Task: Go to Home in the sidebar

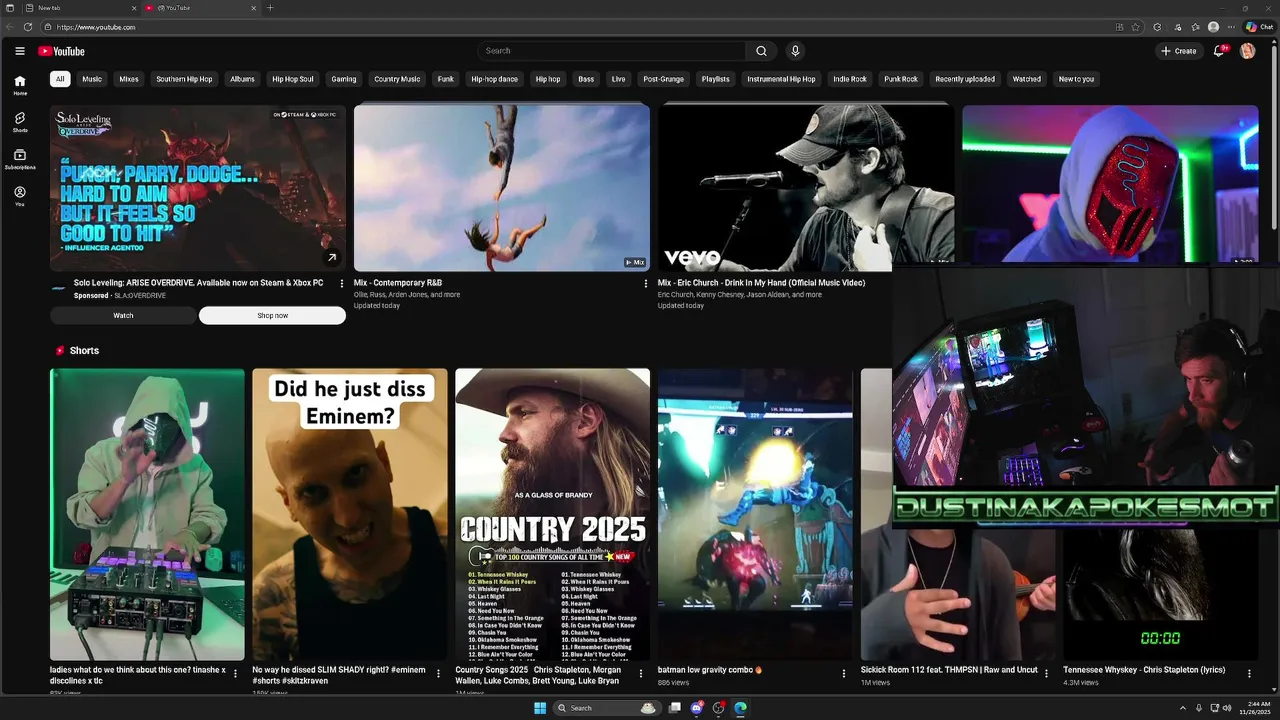Action: (x=20, y=86)
